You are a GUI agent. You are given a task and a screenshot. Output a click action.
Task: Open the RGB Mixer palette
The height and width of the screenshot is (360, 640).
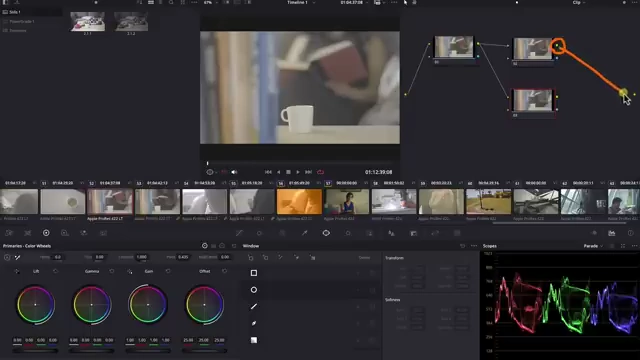point(84,233)
